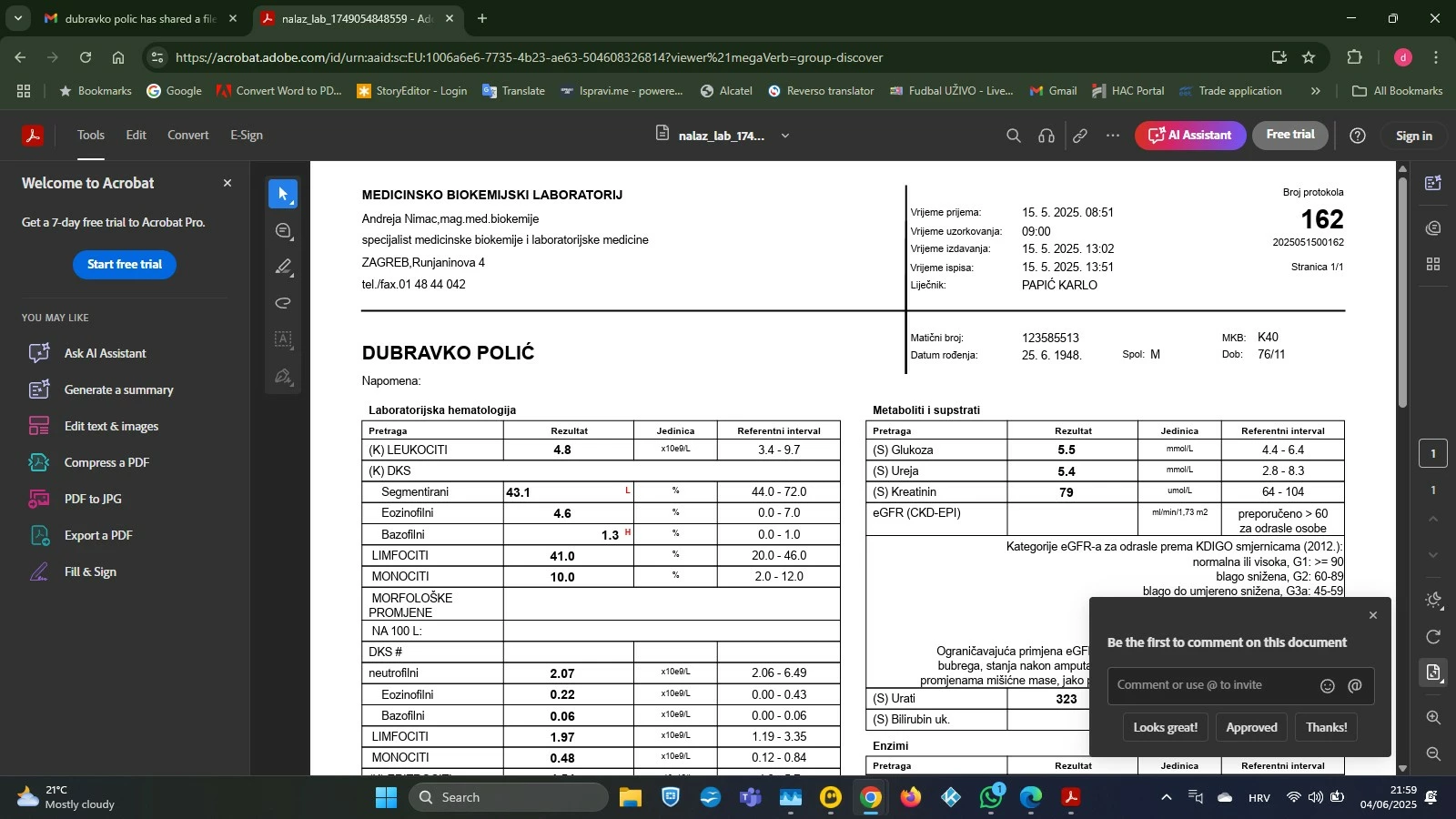This screenshot has width=1456, height=819.
Task: Click the Ask AI Assistant sidebar icon
Action: 39,353
